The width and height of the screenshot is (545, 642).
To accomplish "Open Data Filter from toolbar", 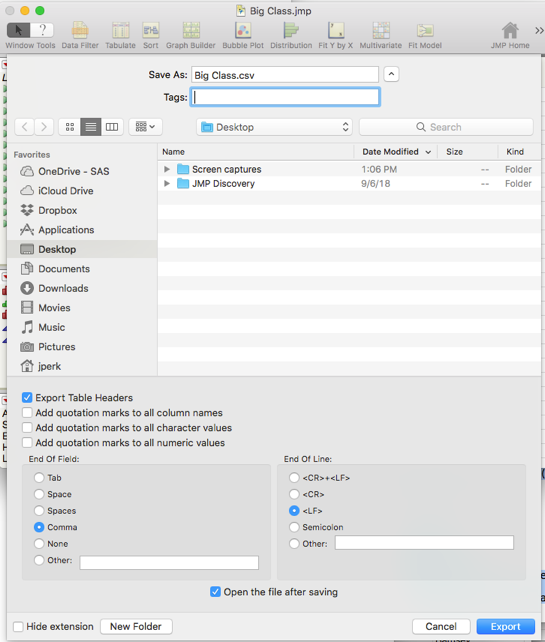I will [80, 35].
